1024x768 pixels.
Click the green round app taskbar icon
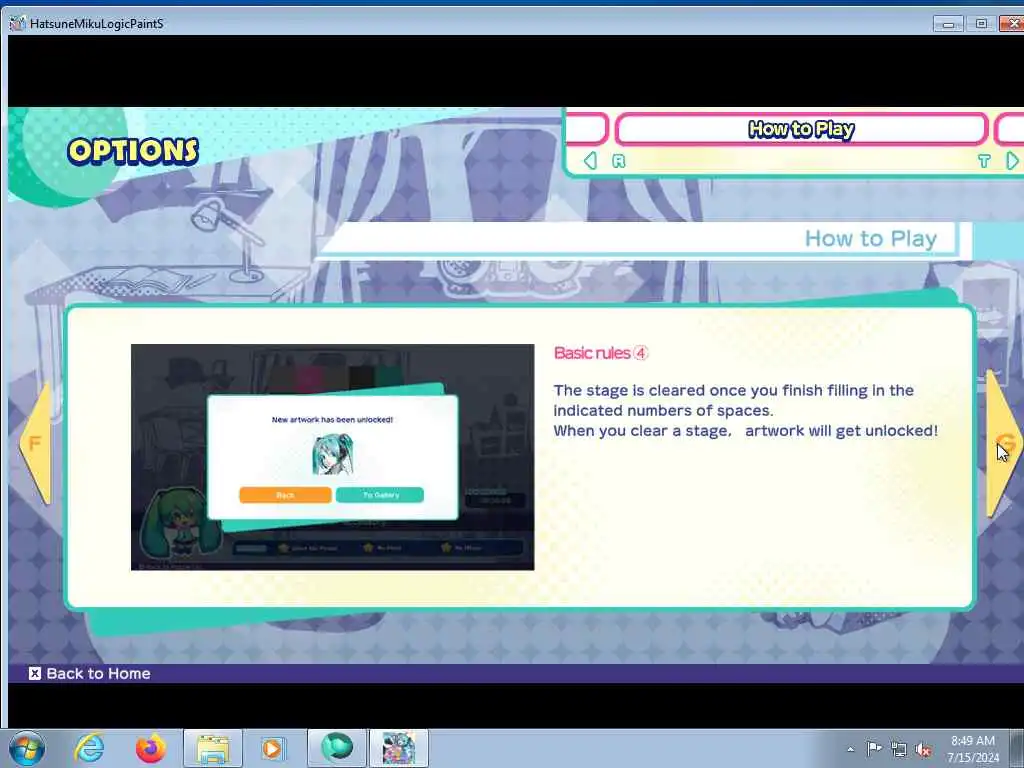pyautogui.click(x=336, y=748)
